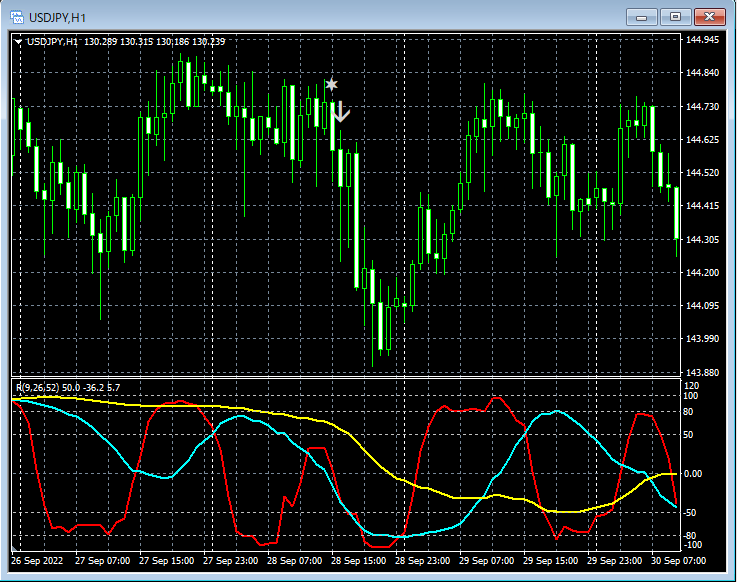Click the 143.880 price scale label
Viewport: 738px width, 582px height.
[x=703, y=372]
